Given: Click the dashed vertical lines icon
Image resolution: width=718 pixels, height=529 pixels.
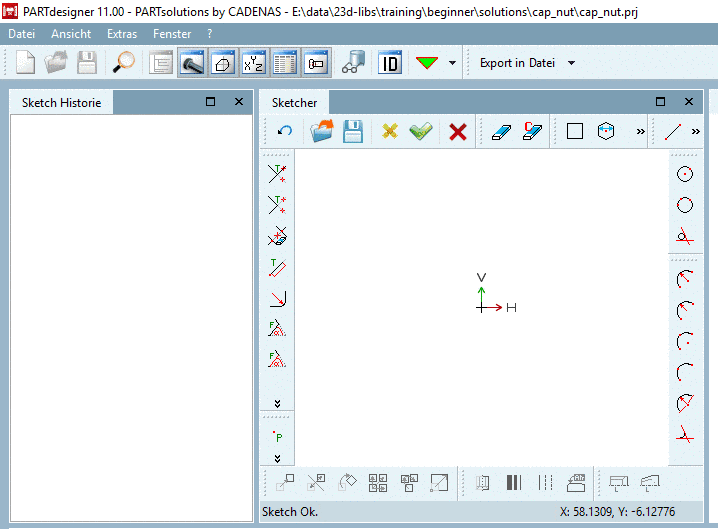Looking at the screenshot, I should point(545,483).
